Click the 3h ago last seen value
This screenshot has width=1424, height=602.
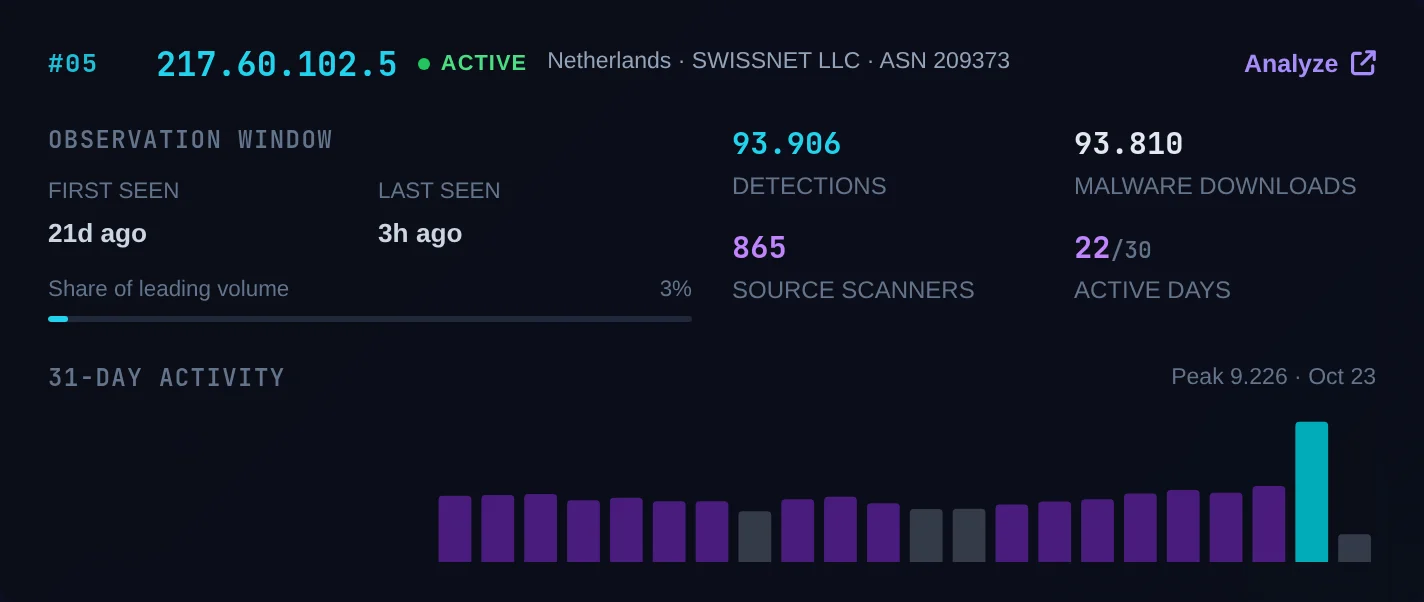tap(420, 233)
